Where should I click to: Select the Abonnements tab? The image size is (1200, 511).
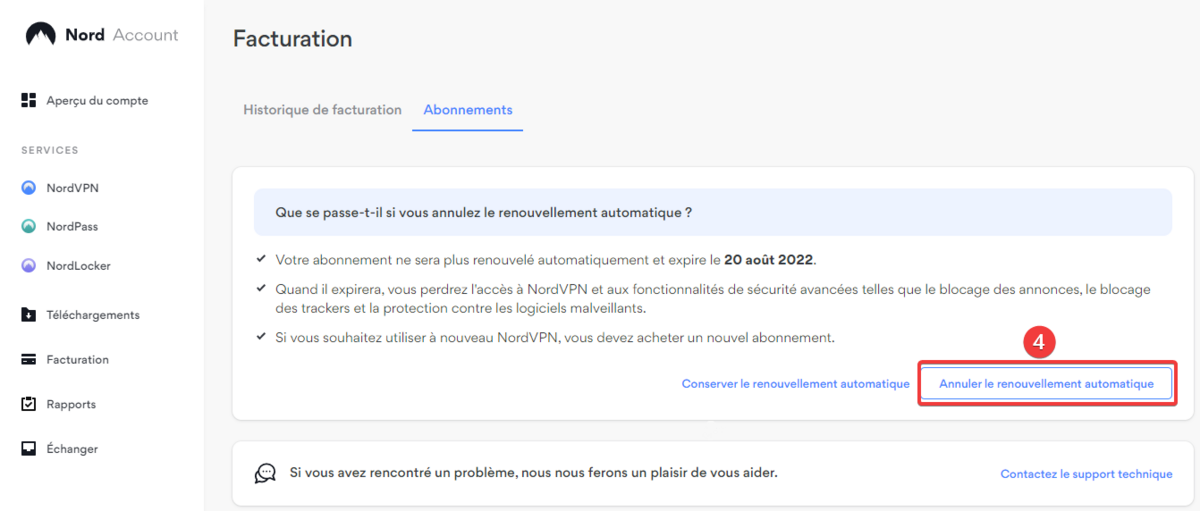(x=468, y=110)
